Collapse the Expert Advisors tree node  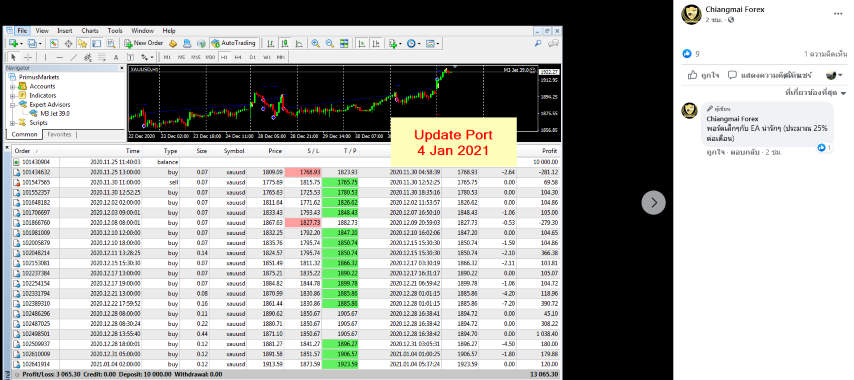click(12, 105)
